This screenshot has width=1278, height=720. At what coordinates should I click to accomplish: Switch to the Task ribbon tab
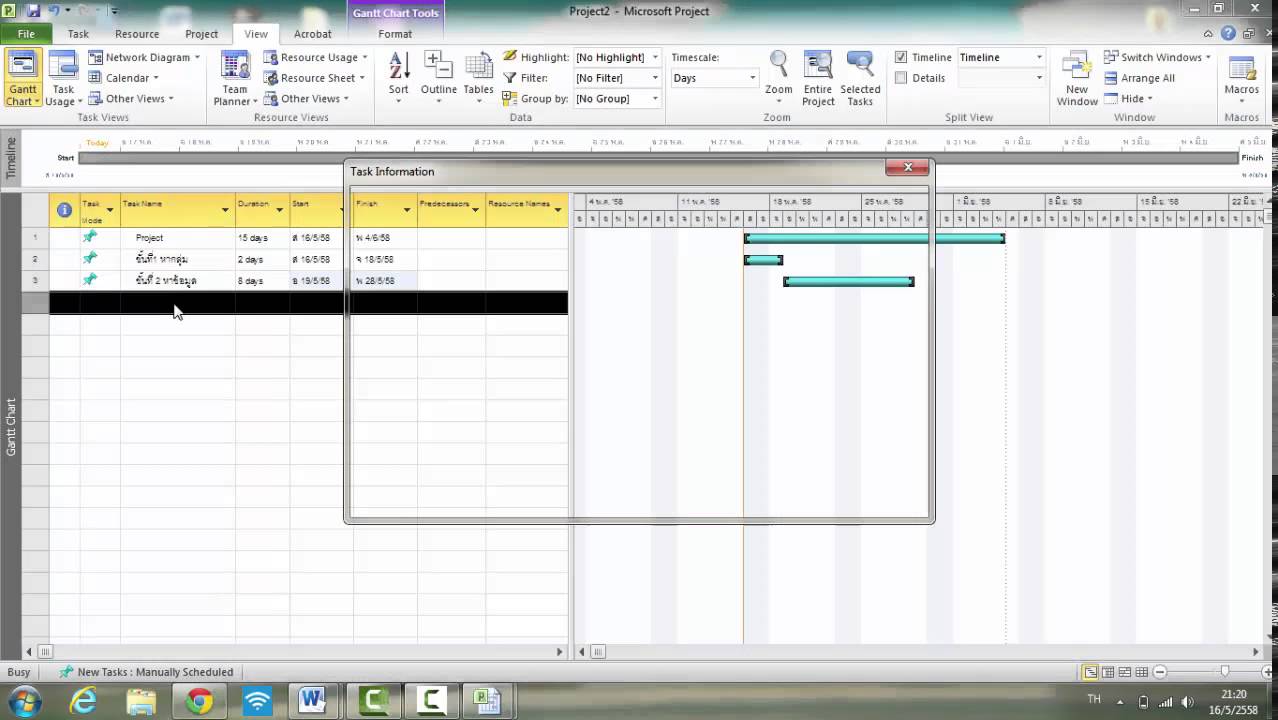click(x=78, y=34)
